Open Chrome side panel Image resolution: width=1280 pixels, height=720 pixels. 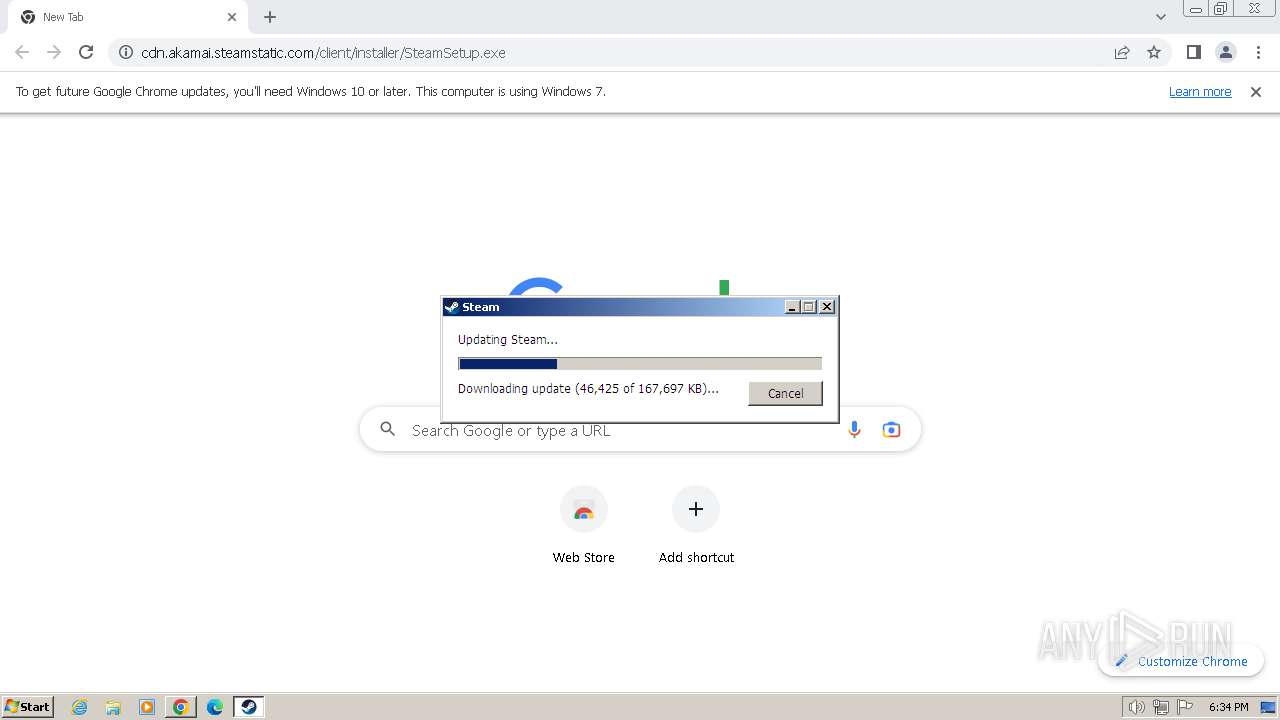1193,52
